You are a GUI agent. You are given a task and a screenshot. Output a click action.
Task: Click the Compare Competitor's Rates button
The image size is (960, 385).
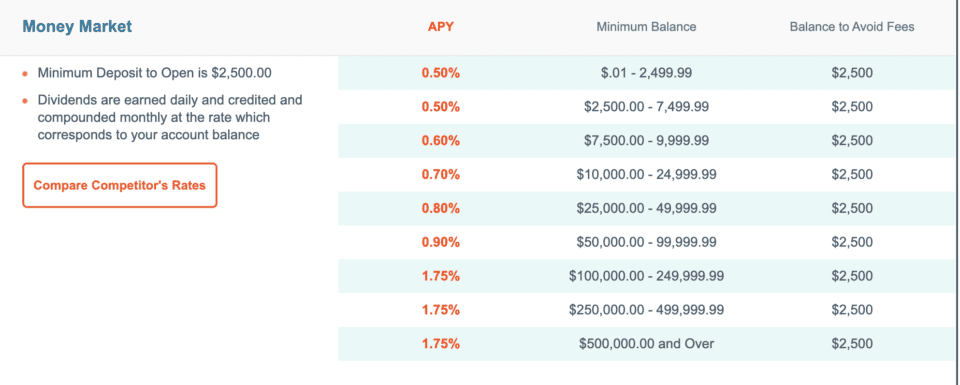pos(119,185)
